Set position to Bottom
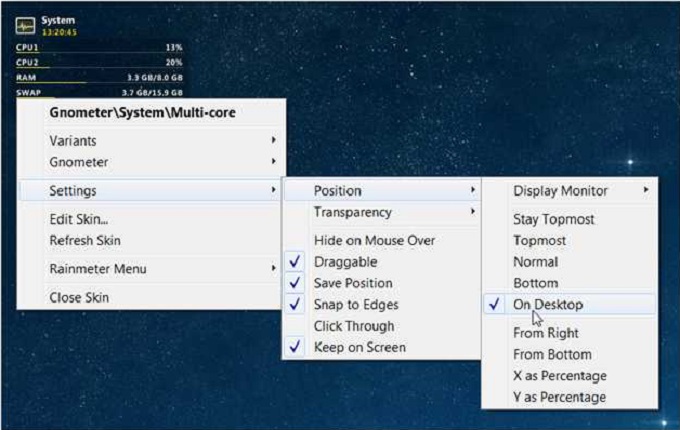Screen dimensions: 680x430 click(535, 283)
